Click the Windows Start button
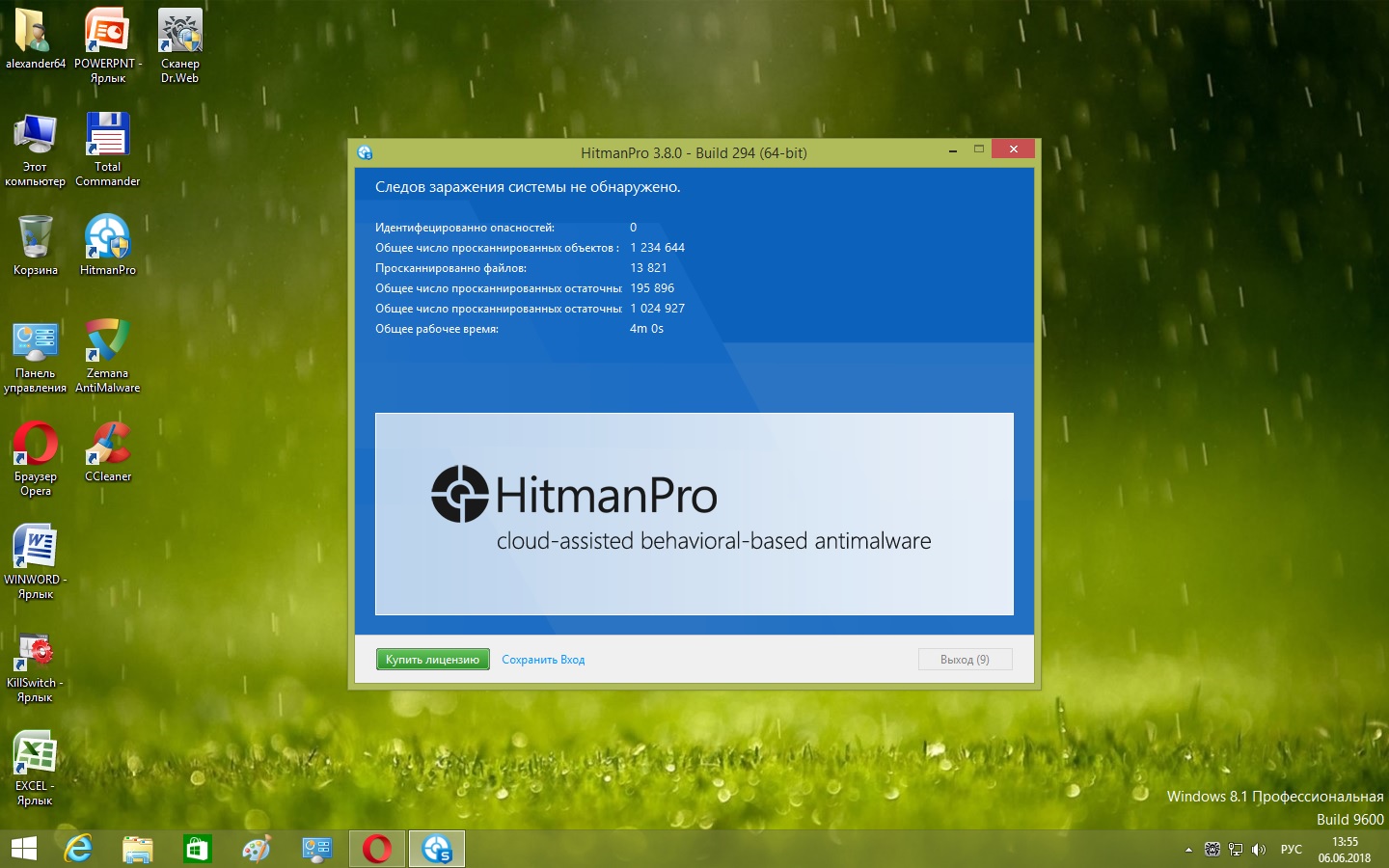The height and width of the screenshot is (868, 1389). pyautogui.click(x=23, y=849)
